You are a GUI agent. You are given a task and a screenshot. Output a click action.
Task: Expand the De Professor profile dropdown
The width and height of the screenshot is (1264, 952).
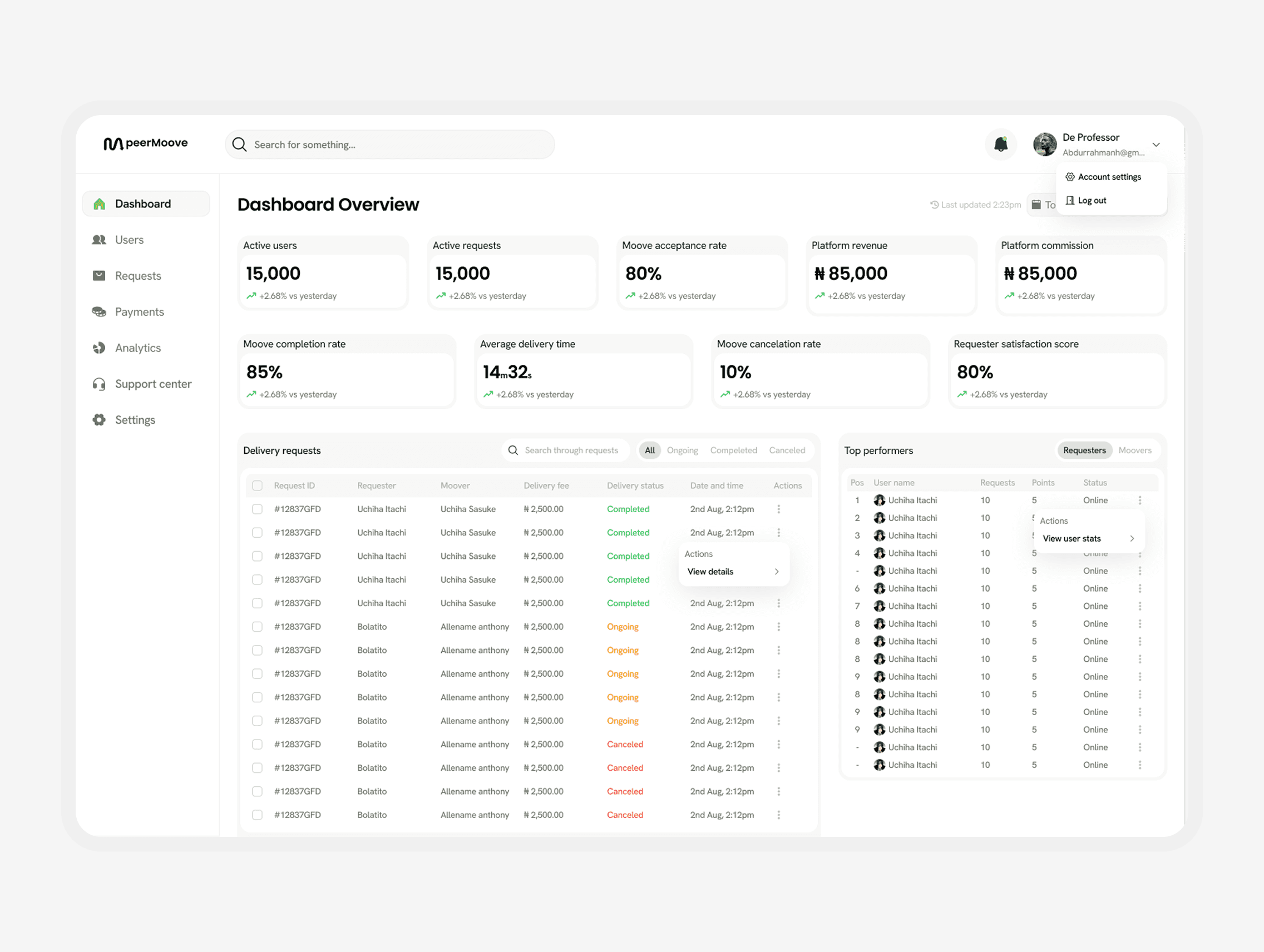(1157, 145)
